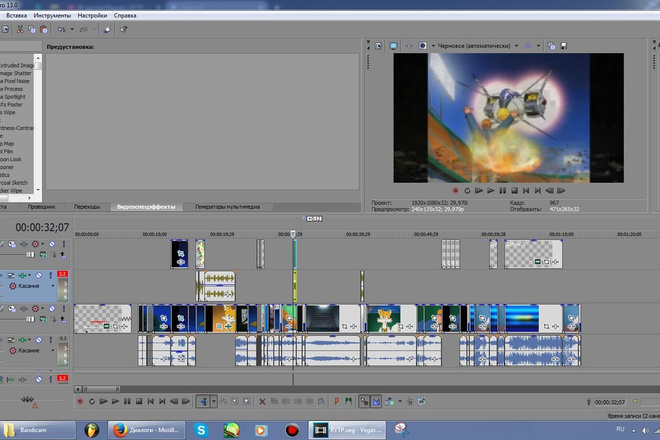
Task: Select the Pixel Noise effect in list
Action: [x=16, y=81]
